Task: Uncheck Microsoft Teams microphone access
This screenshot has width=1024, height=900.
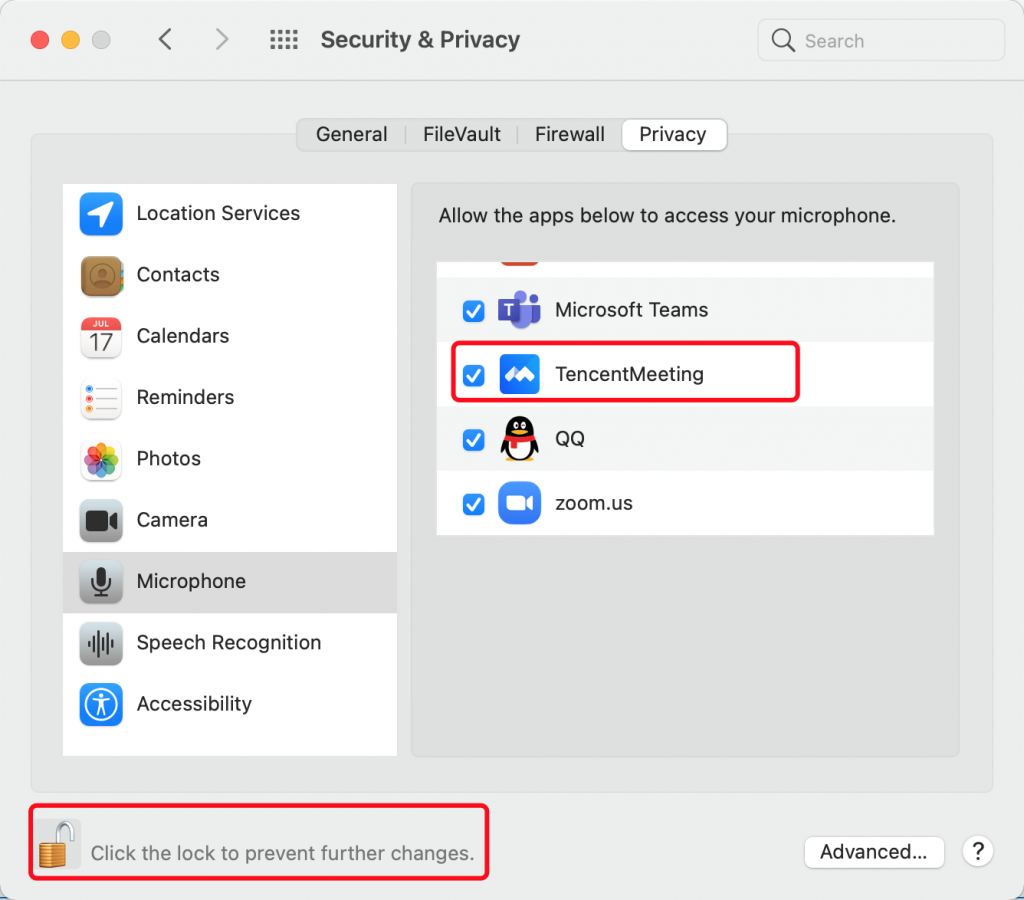Action: [x=474, y=311]
